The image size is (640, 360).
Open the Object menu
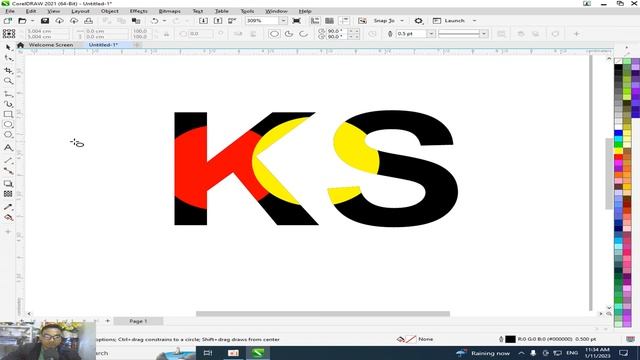point(110,11)
